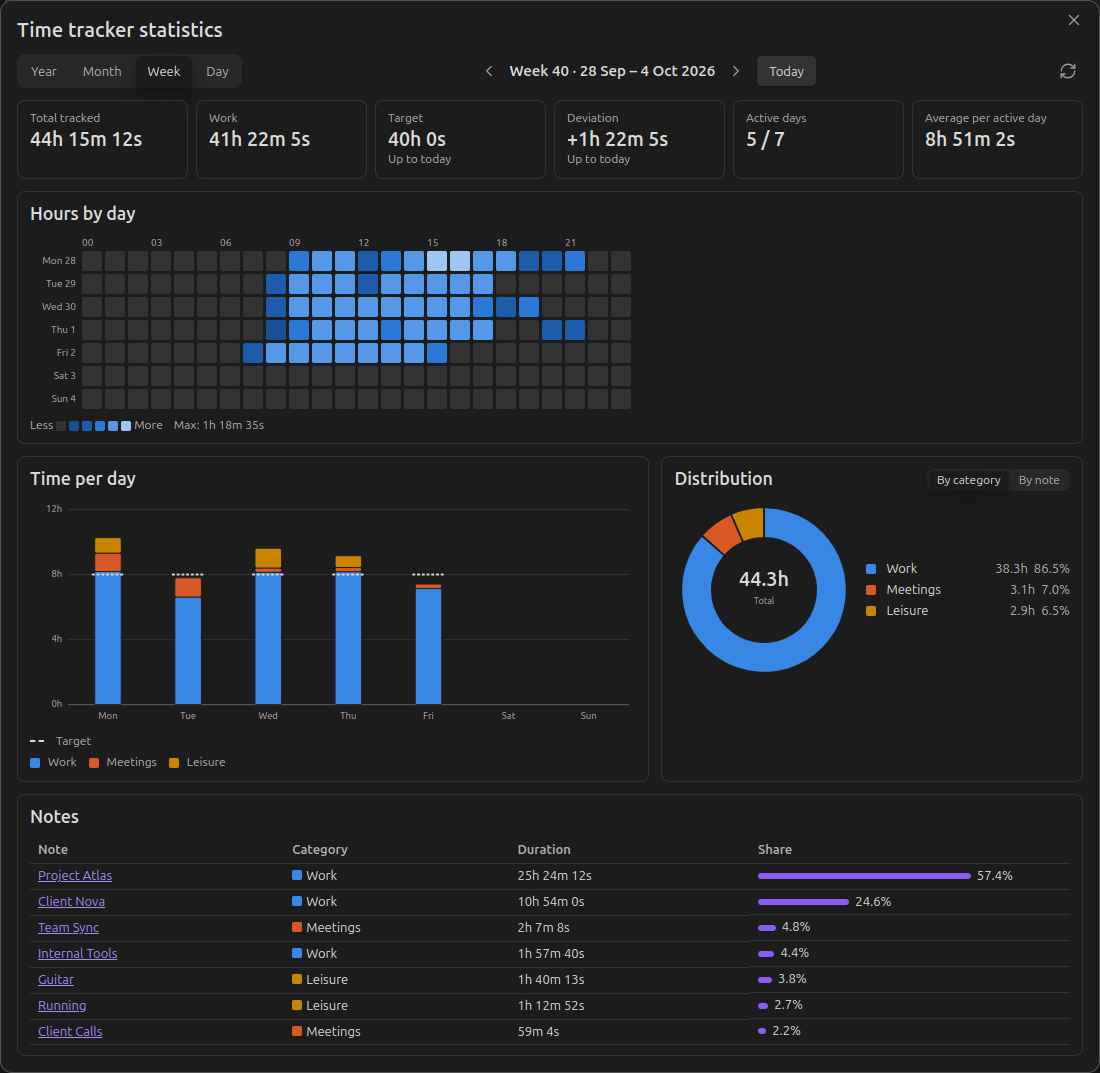Refresh statistics with the reload icon
The height and width of the screenshot is (1073, 1100).
point(1067,72)
